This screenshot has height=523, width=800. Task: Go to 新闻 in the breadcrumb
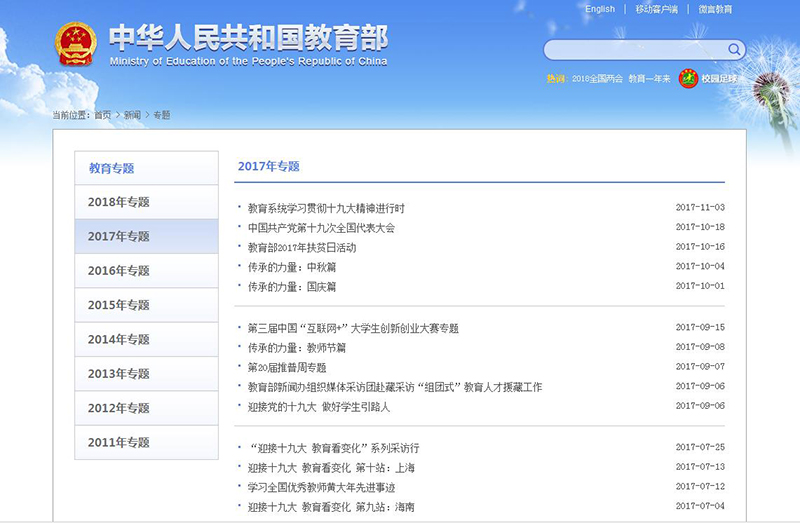coord(132,115)
